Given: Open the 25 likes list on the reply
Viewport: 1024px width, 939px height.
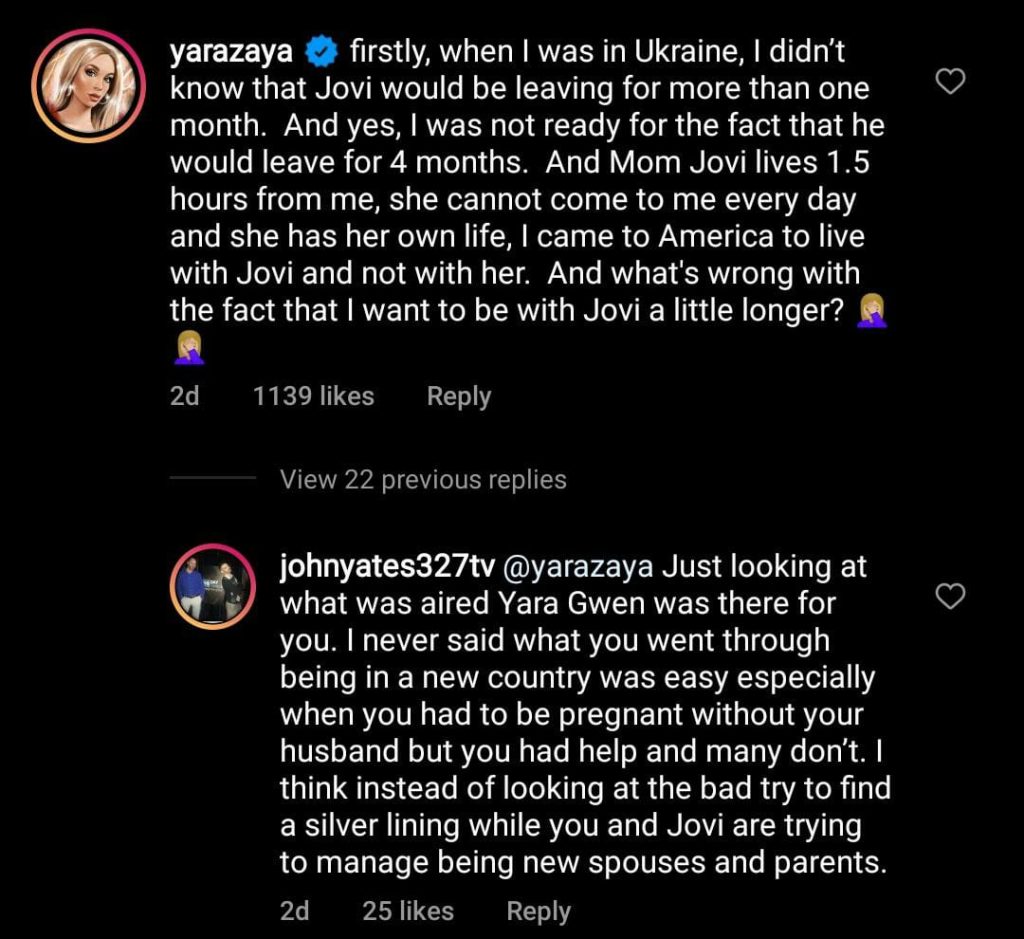Looking at the screenshot, I should point(406,912).
